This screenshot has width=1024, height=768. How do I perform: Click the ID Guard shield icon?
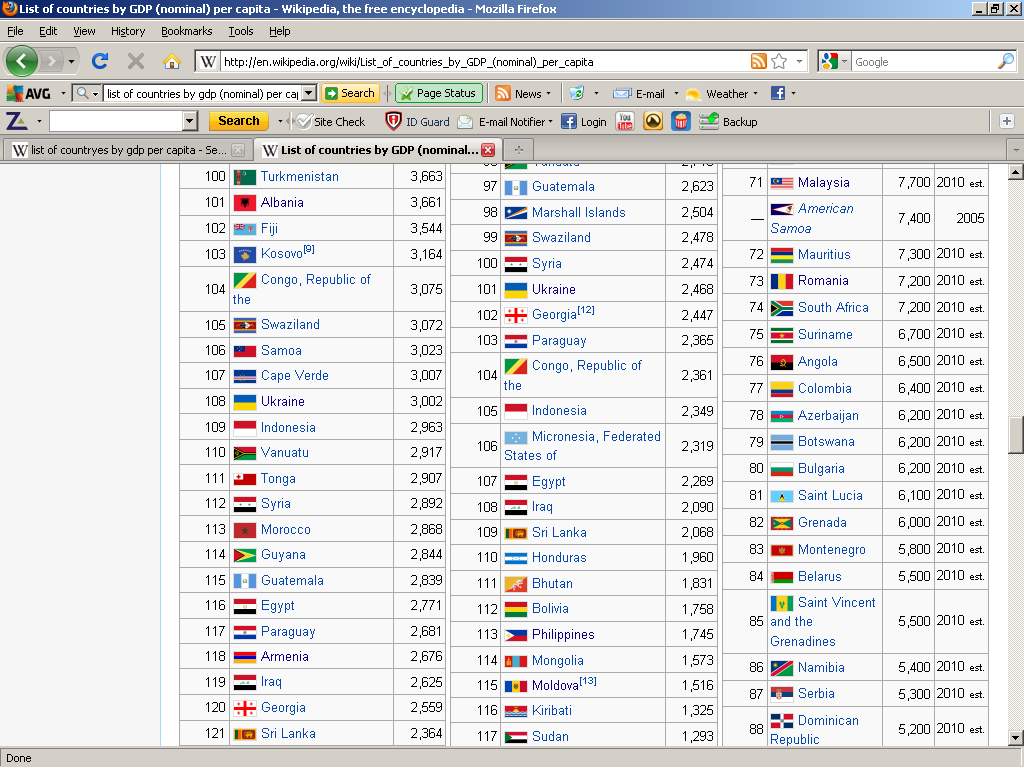(x=394, y=121)
